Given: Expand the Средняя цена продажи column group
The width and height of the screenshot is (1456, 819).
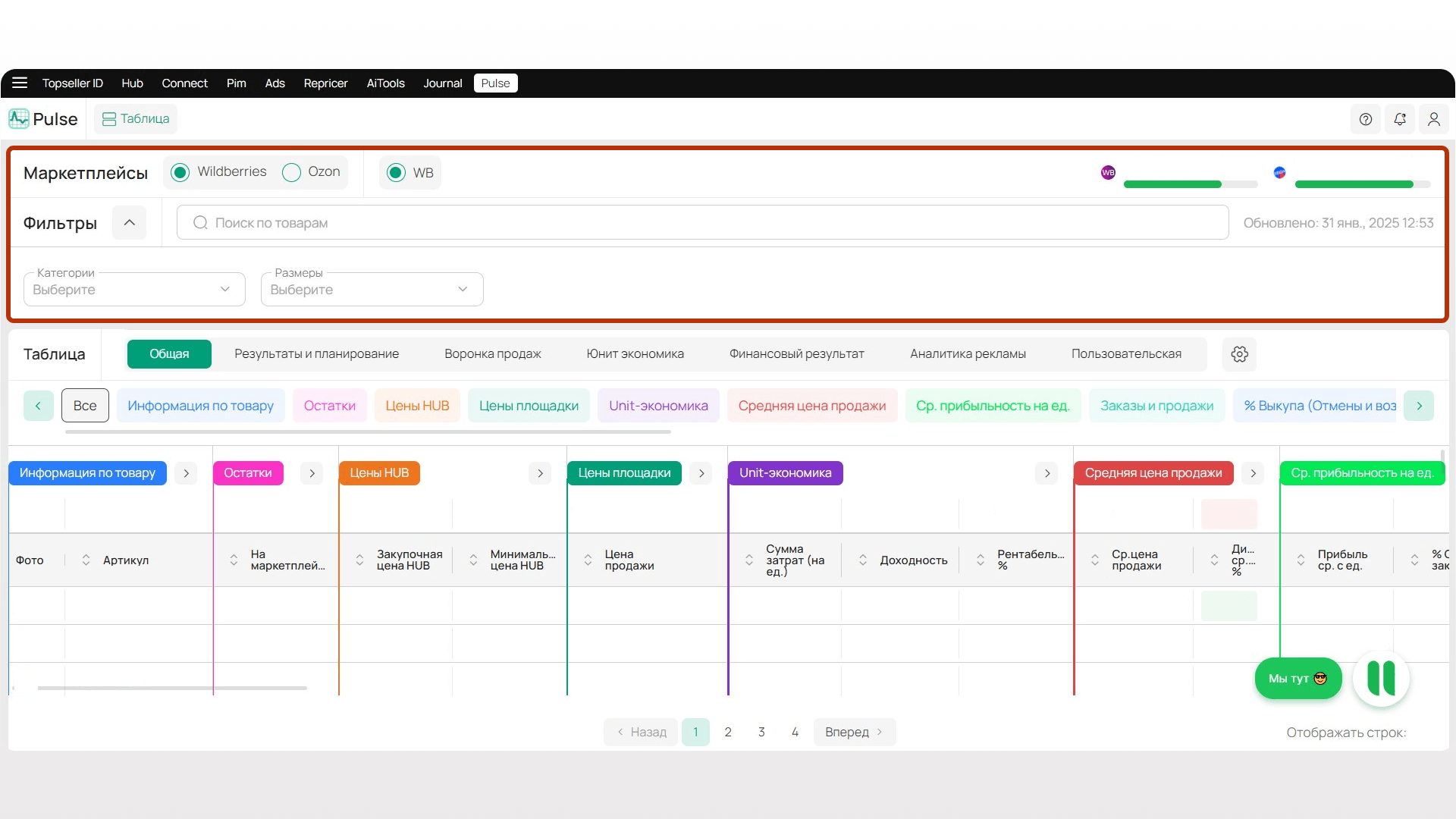Looking at the screenshot, I should (1254, 473).
